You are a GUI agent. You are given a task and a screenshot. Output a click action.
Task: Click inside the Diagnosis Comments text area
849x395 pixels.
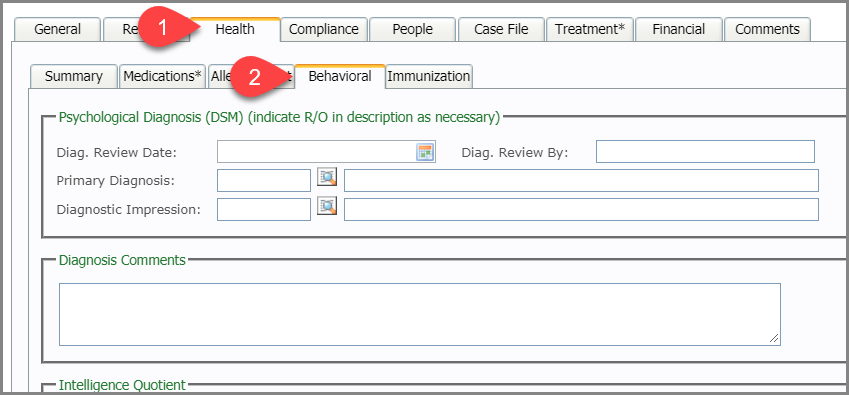[420, 314]
